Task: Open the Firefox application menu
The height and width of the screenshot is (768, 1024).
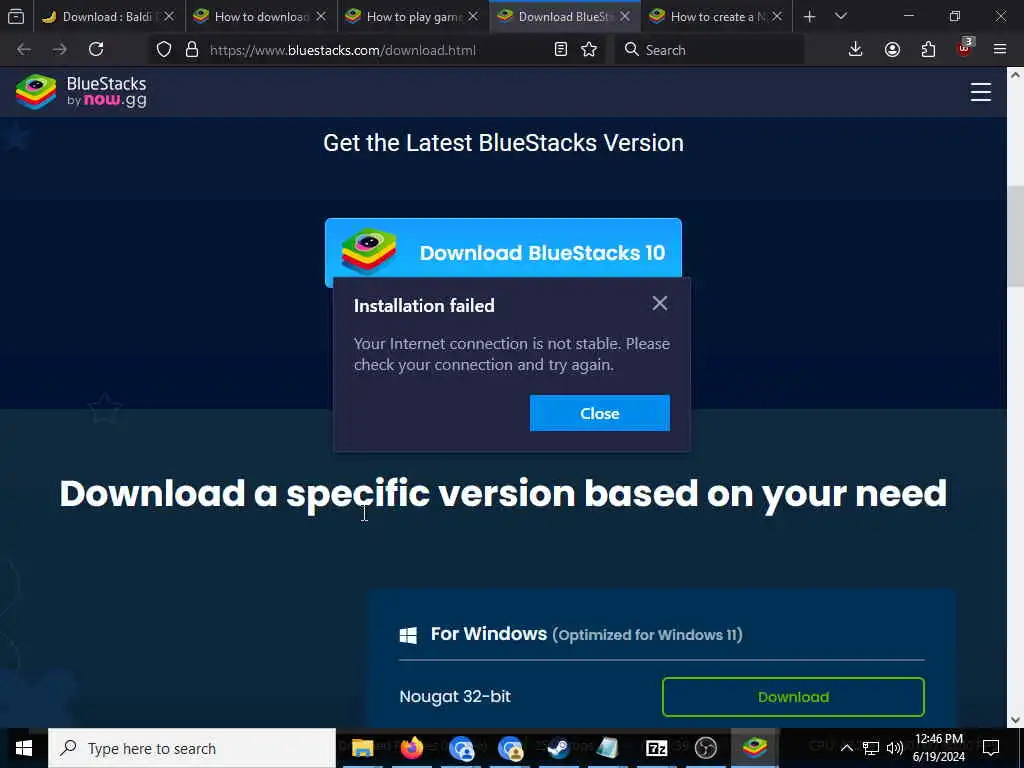Action: coord(1000,50)
